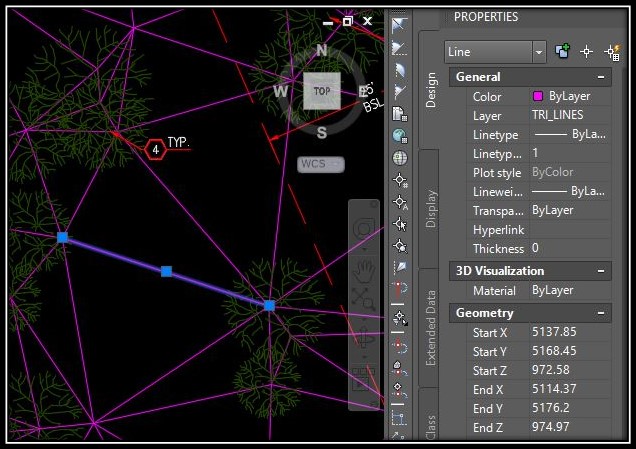This screenshot has height=449, width=636.
Task: Click Zoom Extents icon on navigation bar
Action: [363, 299]
